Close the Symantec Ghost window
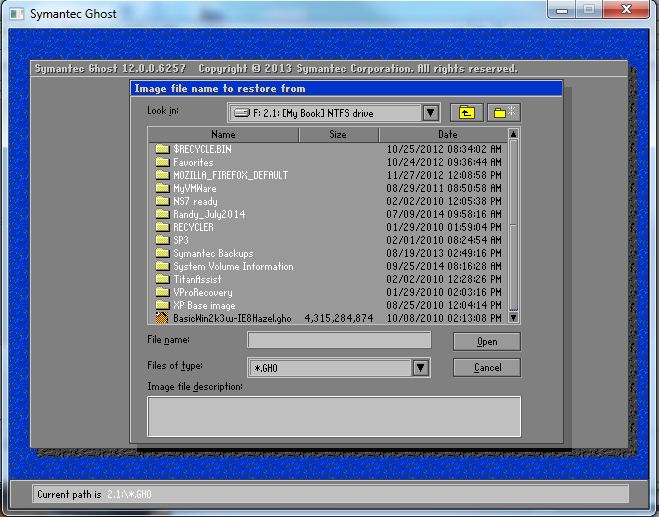 point(626,10)
